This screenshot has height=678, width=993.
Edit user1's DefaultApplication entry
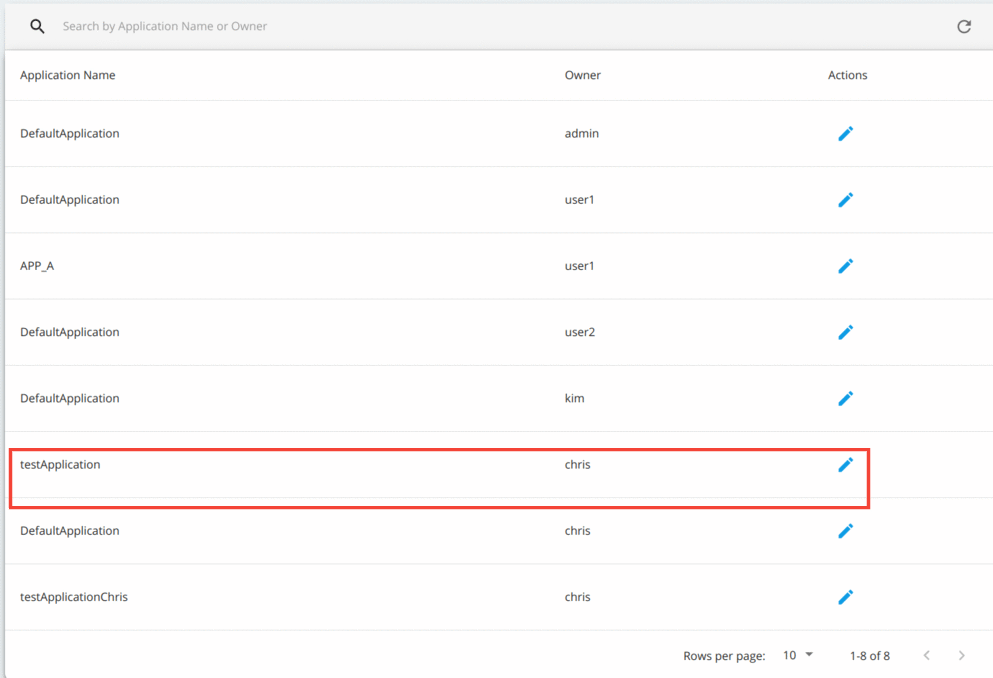[x=845, y=200]
